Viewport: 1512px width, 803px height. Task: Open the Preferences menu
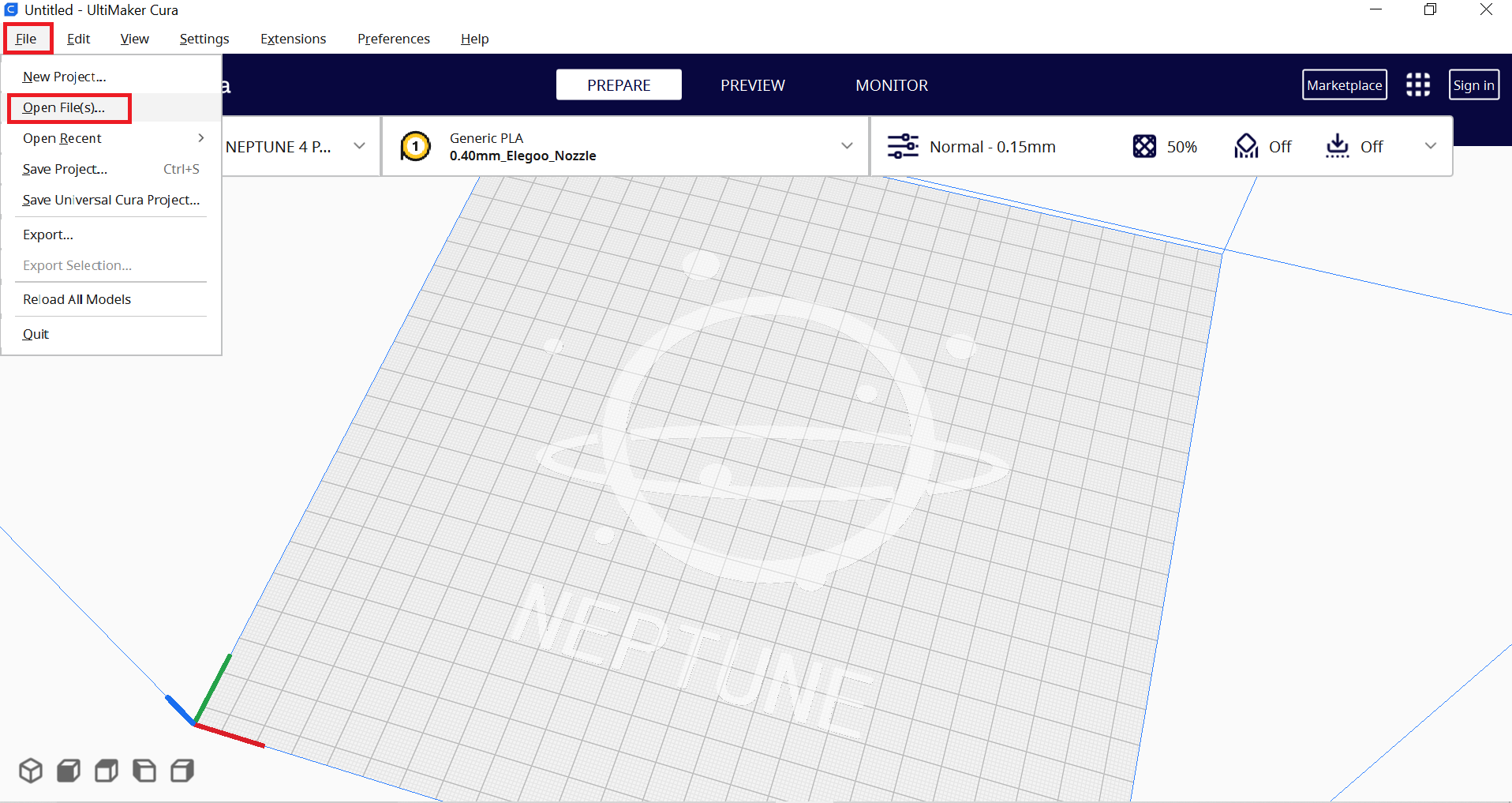(x=394, y=39)
